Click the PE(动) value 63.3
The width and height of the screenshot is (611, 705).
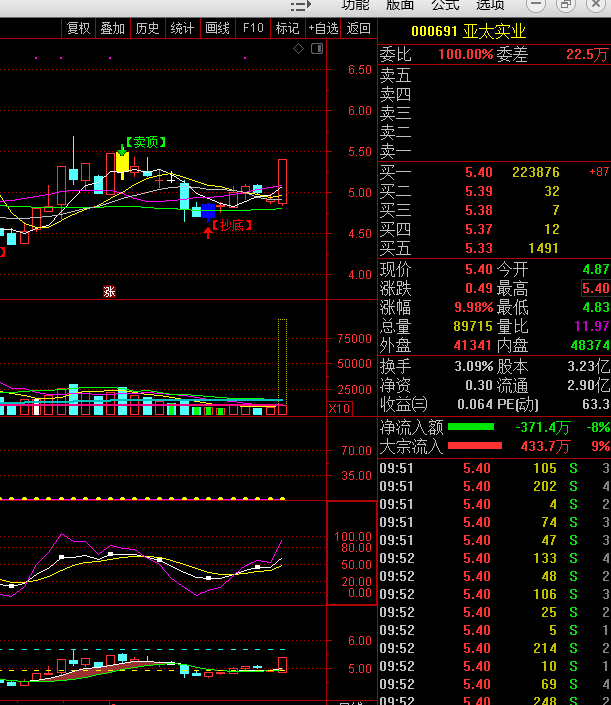tap(596, 404)
